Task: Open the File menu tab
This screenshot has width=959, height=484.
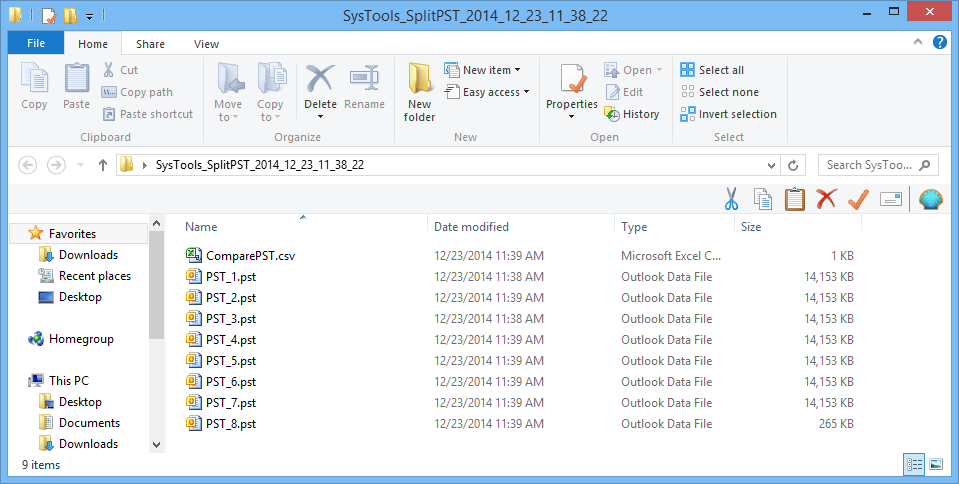Action: (36, 43)
